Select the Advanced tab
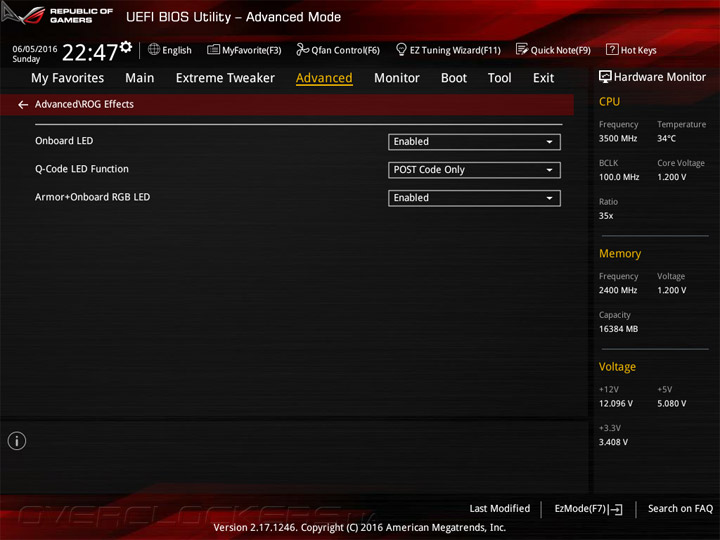Screen dimensions: 720x540 [324, 78]
